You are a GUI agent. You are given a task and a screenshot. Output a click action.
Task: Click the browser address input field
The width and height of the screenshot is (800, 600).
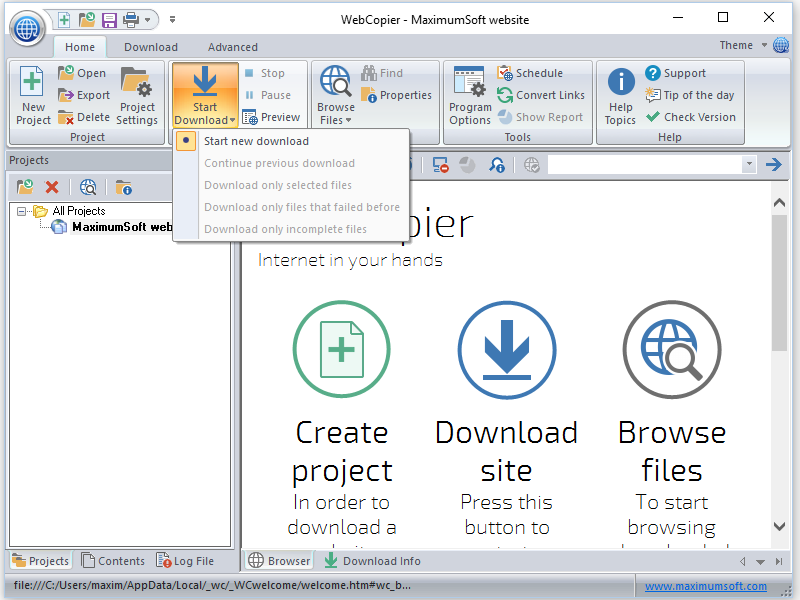[x=645, y=164]
